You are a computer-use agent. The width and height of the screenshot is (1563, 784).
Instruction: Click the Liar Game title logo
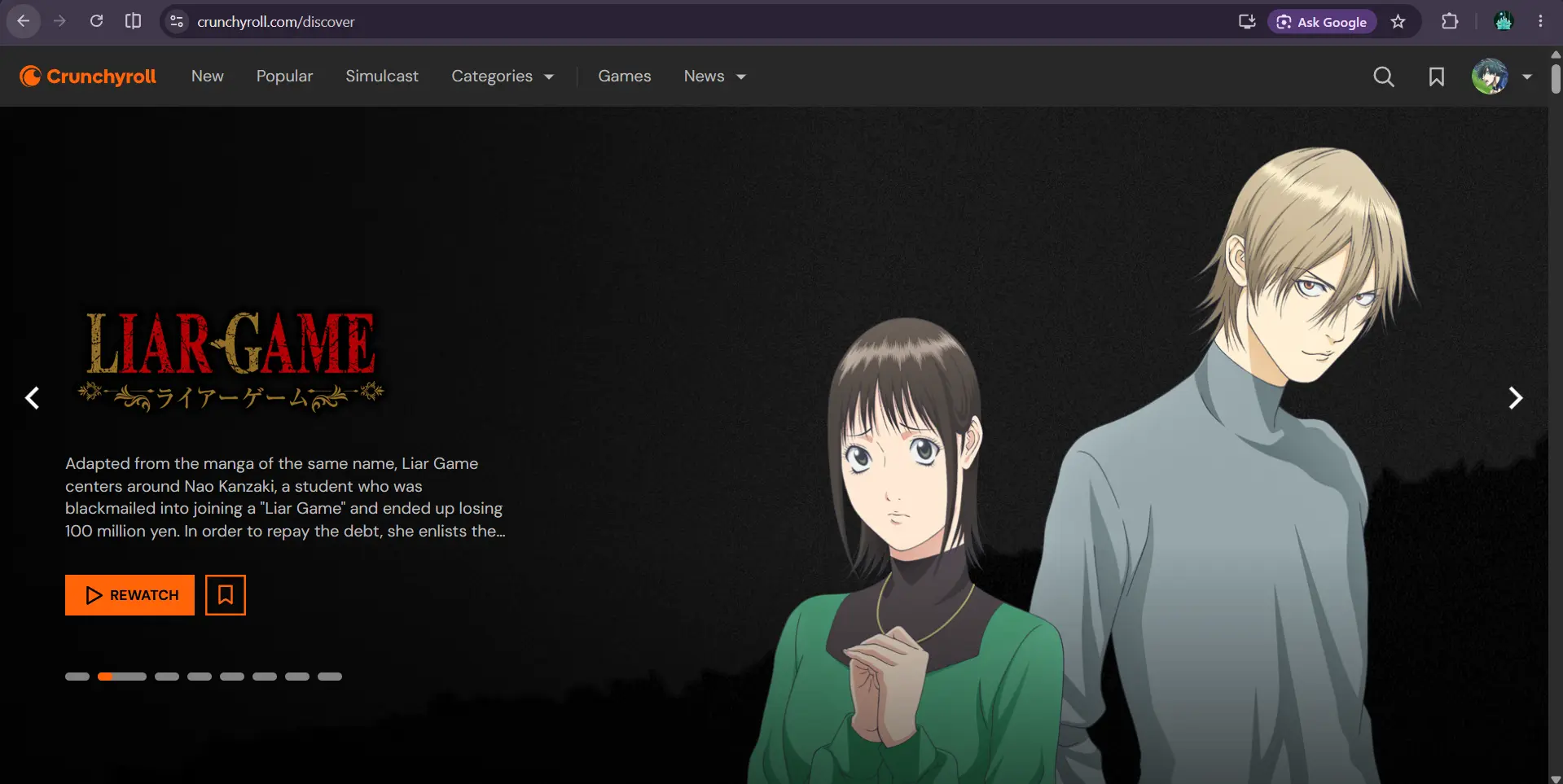[x=231, y=360]
